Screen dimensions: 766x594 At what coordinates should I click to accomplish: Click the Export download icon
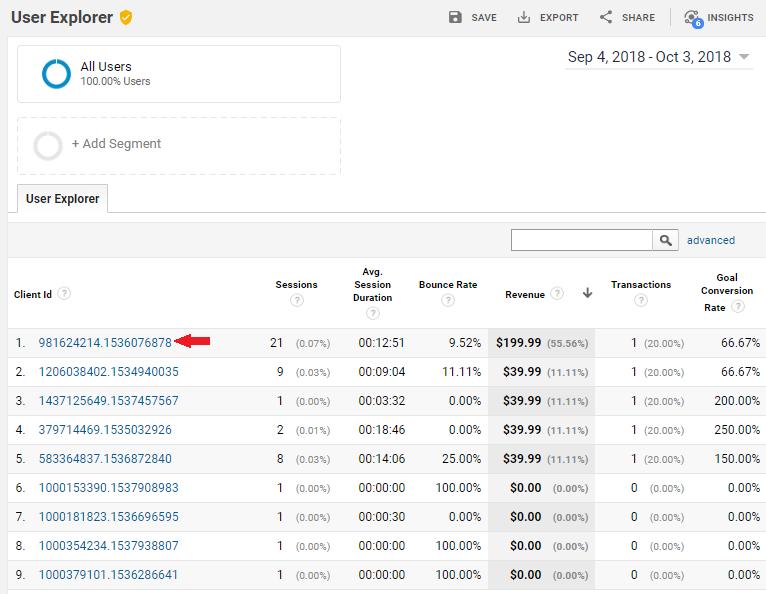[x=524, y=17]
